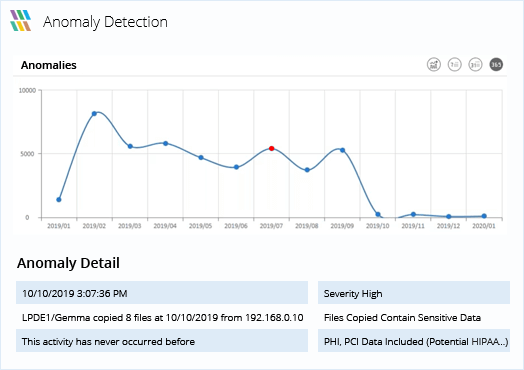The image size is (524, 370).
Task: Select the 'LPDE1/Gemma copied 8 files' row
Action: click(162, 317)
